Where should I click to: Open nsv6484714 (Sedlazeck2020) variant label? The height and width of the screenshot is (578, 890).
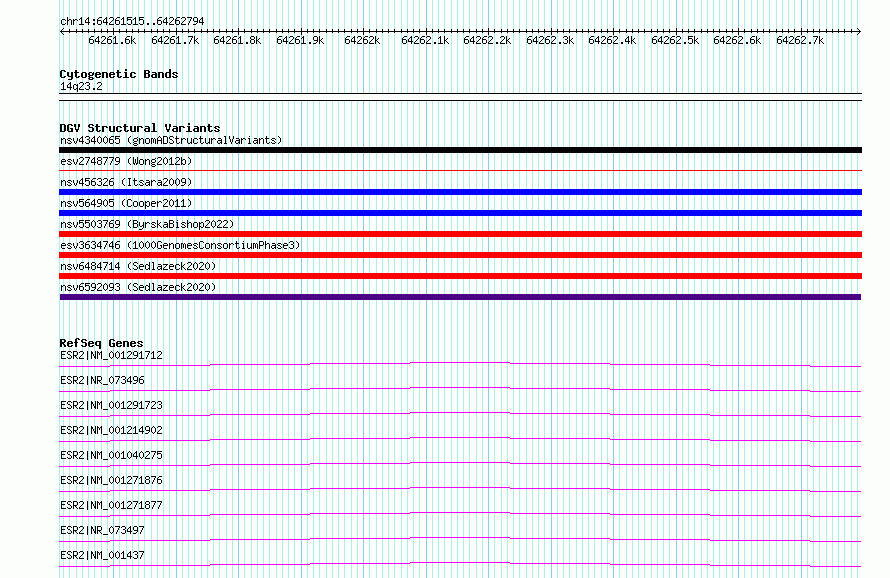click(138, 266)
